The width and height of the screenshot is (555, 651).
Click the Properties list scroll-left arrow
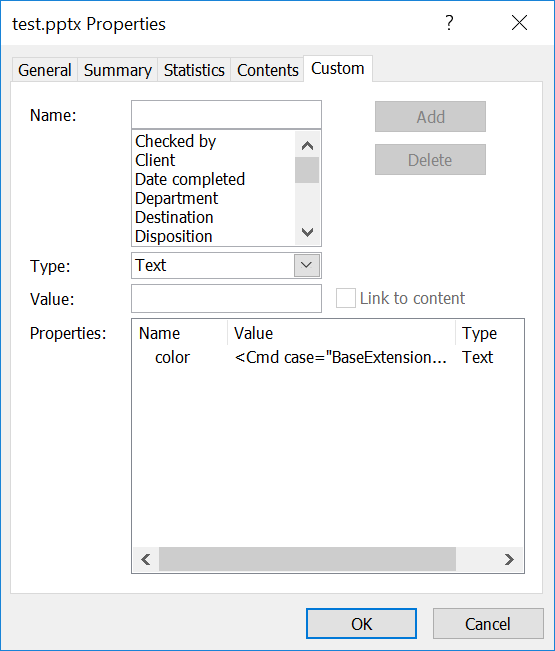(146, 559)
